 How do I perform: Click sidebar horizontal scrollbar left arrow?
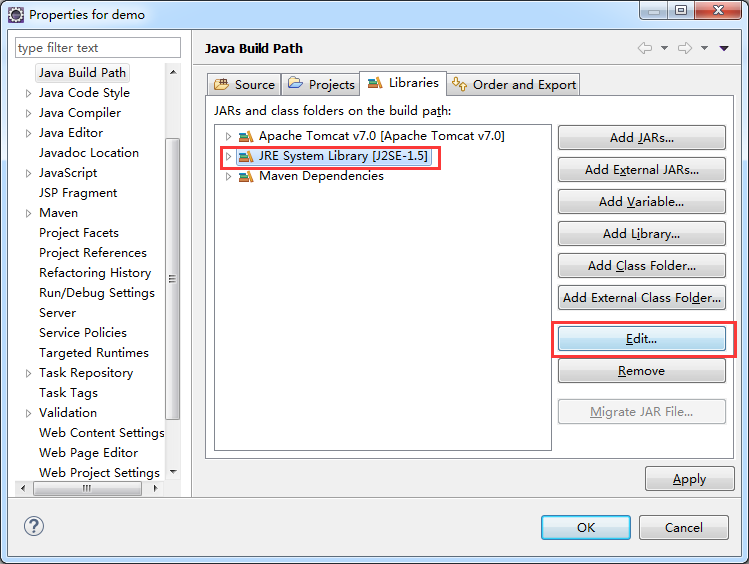click(x=23, y=488)
